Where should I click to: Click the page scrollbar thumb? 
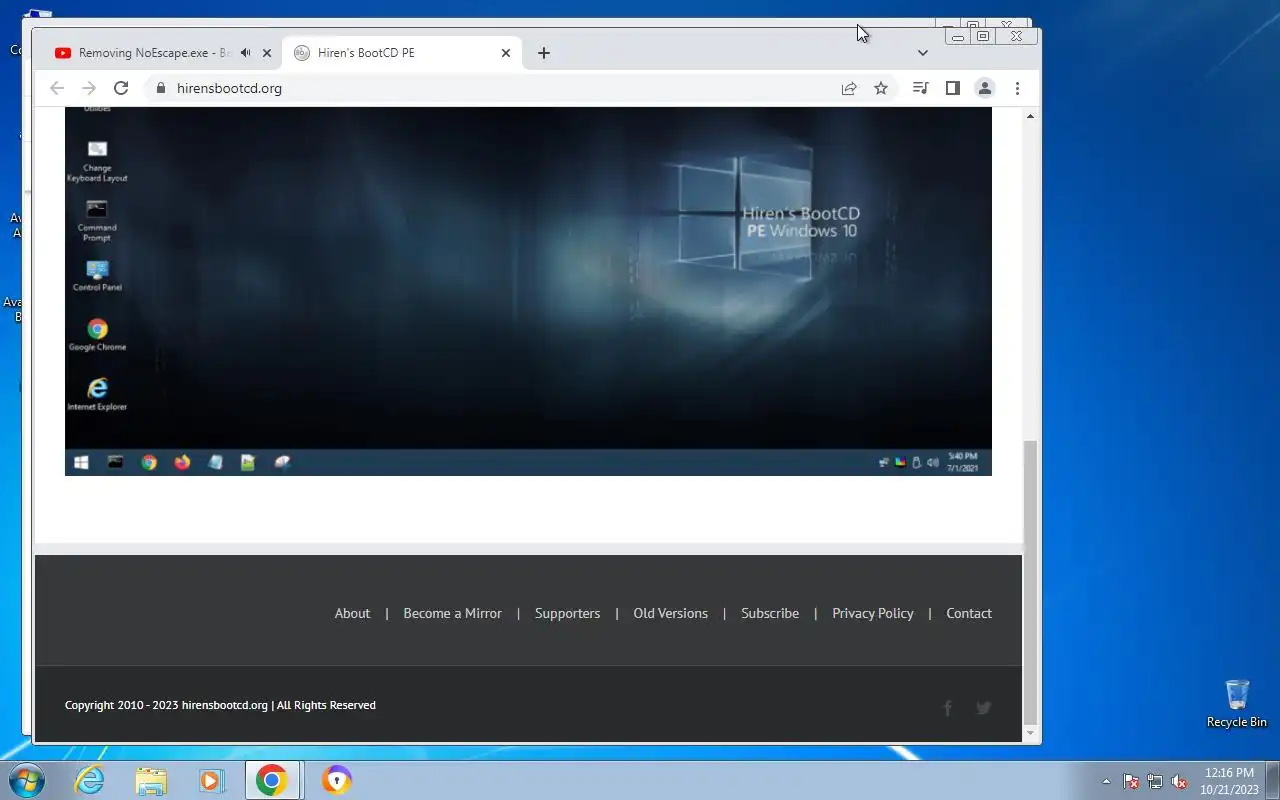(x=1030, y=582)
